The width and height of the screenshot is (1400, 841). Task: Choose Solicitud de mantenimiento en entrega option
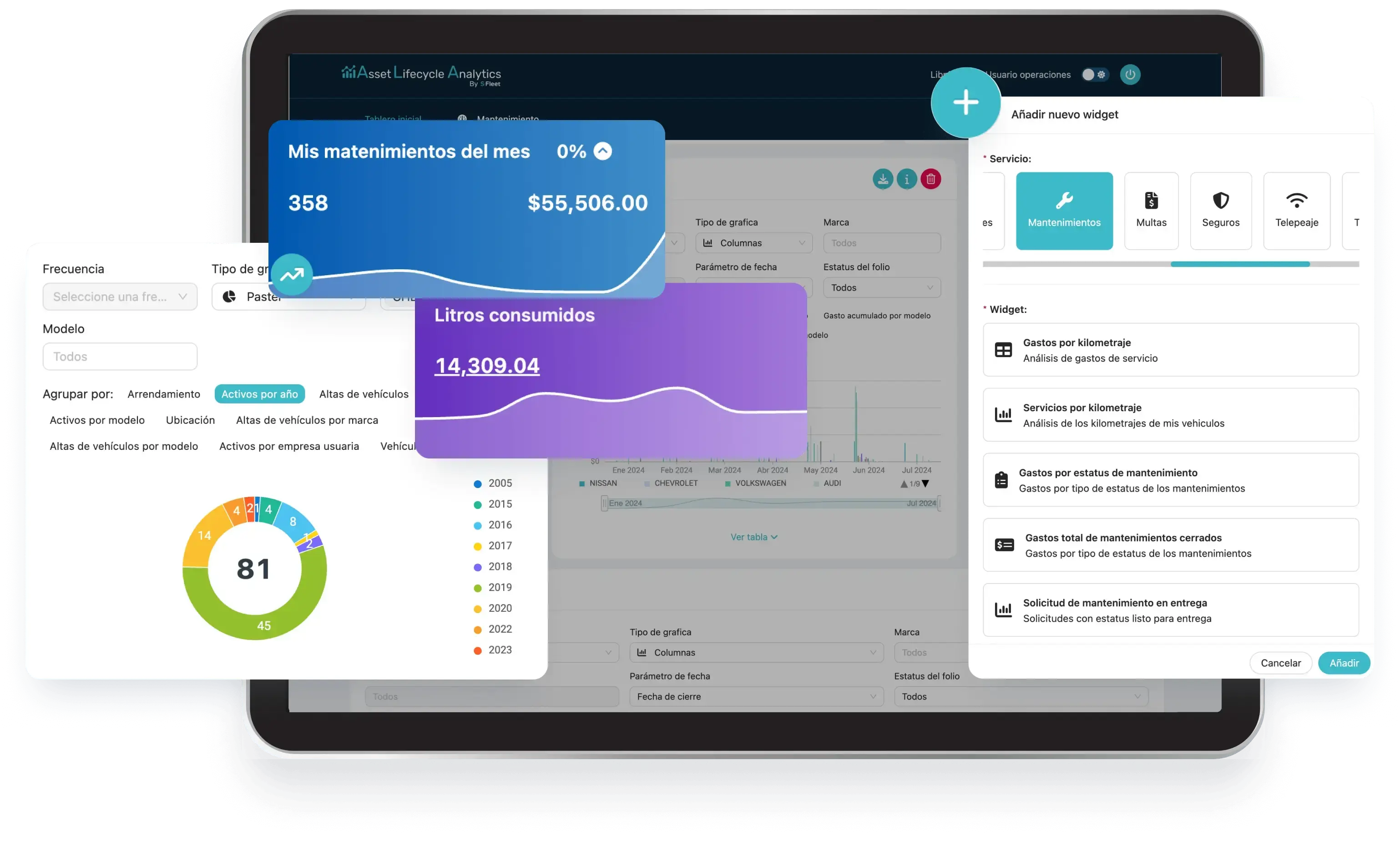click(x=1170, y=610)
